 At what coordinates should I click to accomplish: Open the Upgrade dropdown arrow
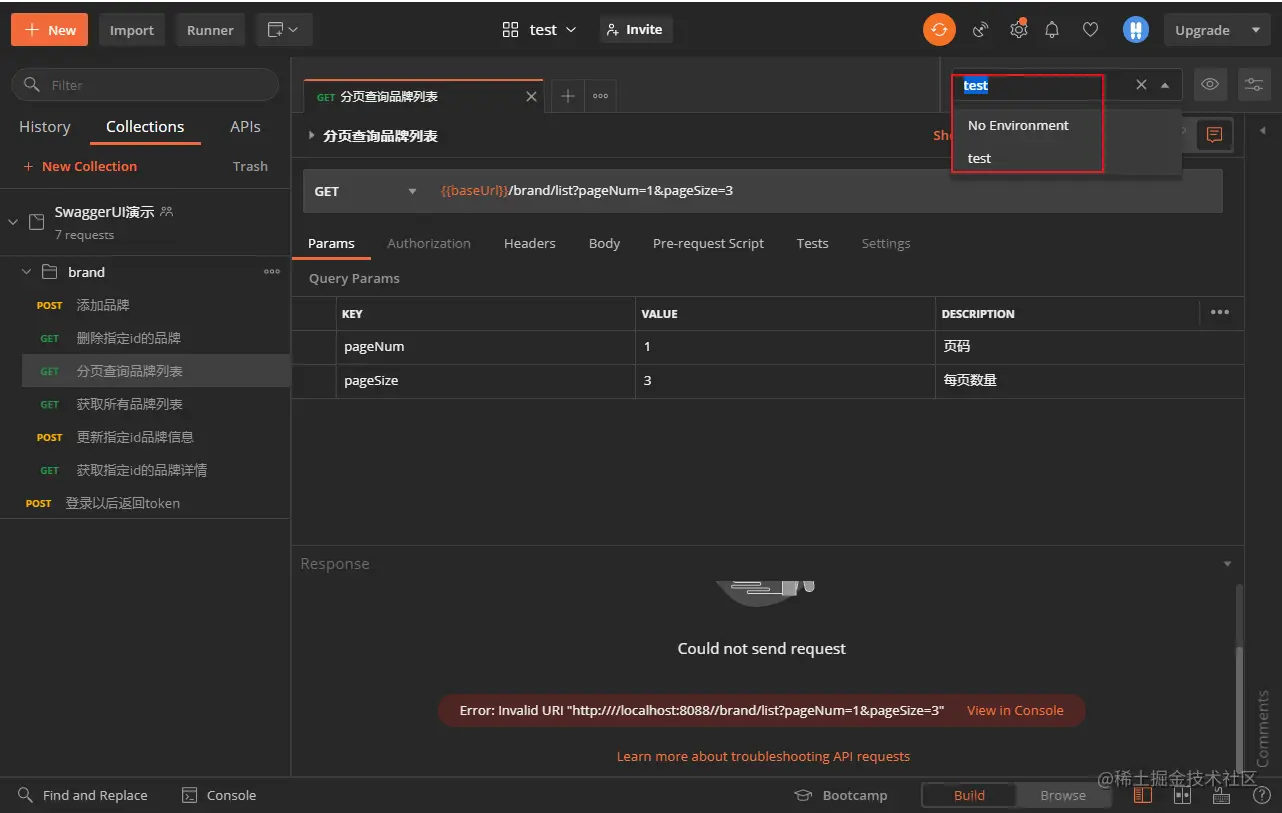point(1256,30)
